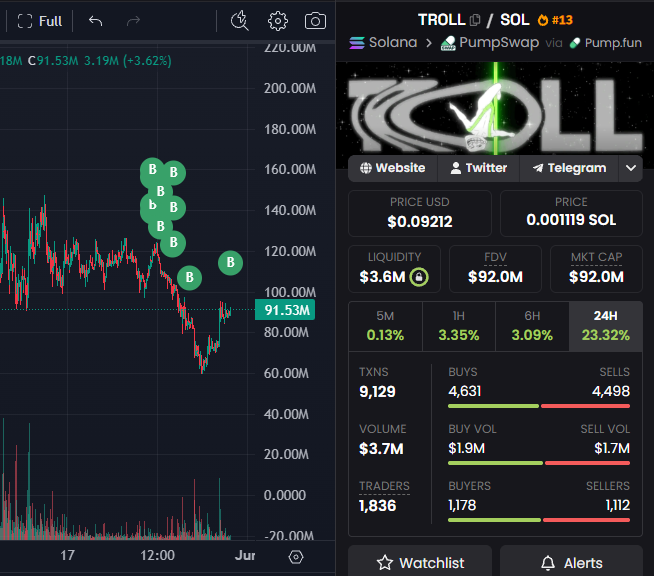Select the 1H timeframe tab
This screenshot has width=654, height=576.
coord(459,326)
